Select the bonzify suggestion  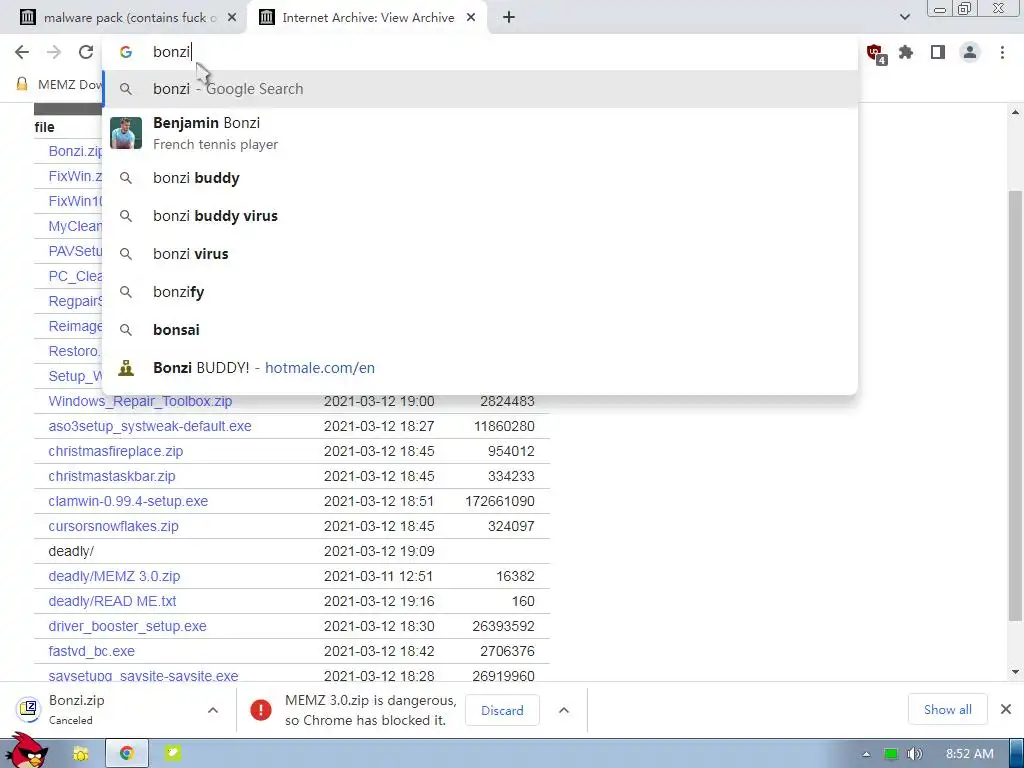coord(480,292)
